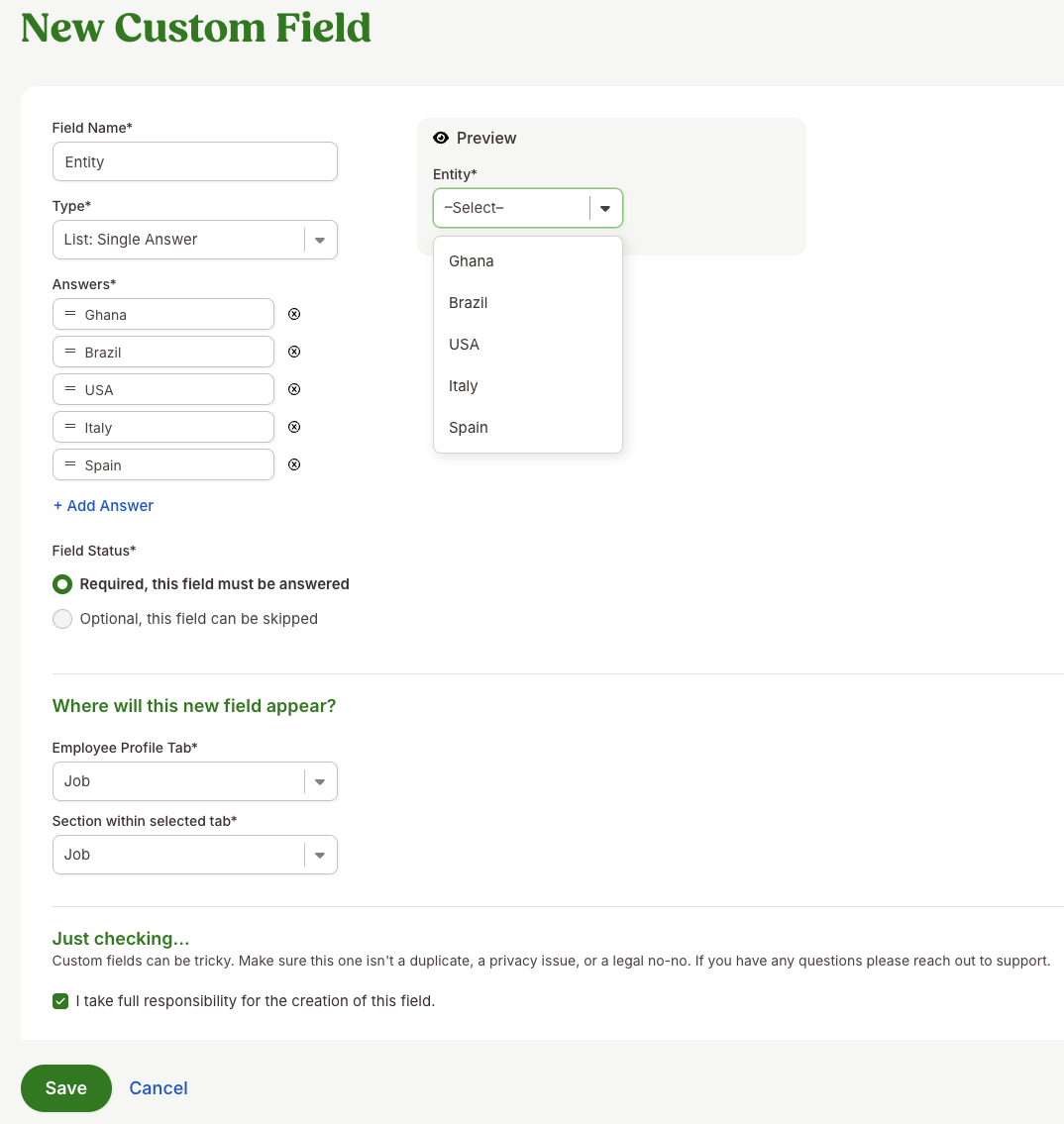Click the drag handle beside Italy
Screen dimensions: 1064x1124
coord(69,427)
